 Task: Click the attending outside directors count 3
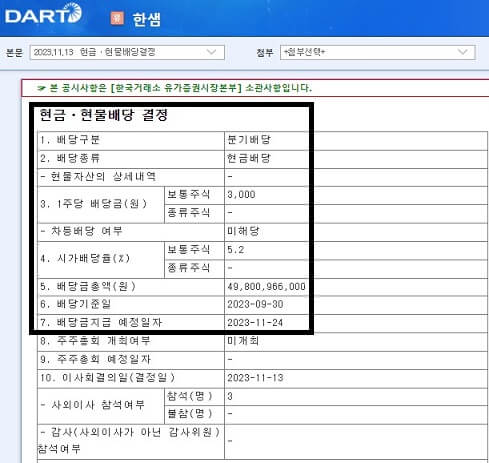click(x=230, y=396)
